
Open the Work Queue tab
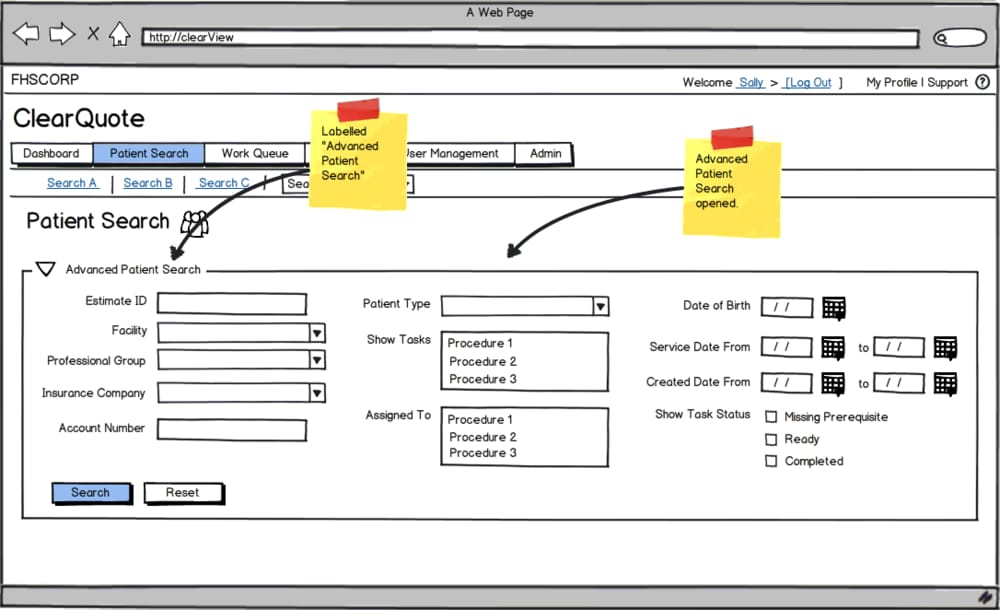point(254,153)
